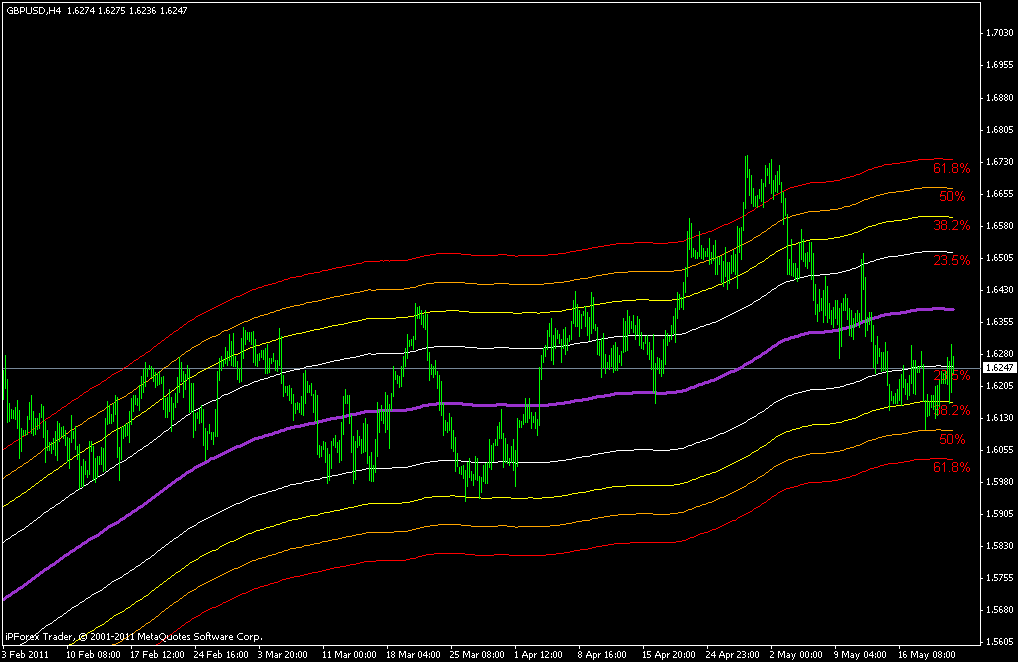Click the 1.6430 price axis label
This screenshot has width=1018, height=662.
click(x=999, y=289)
